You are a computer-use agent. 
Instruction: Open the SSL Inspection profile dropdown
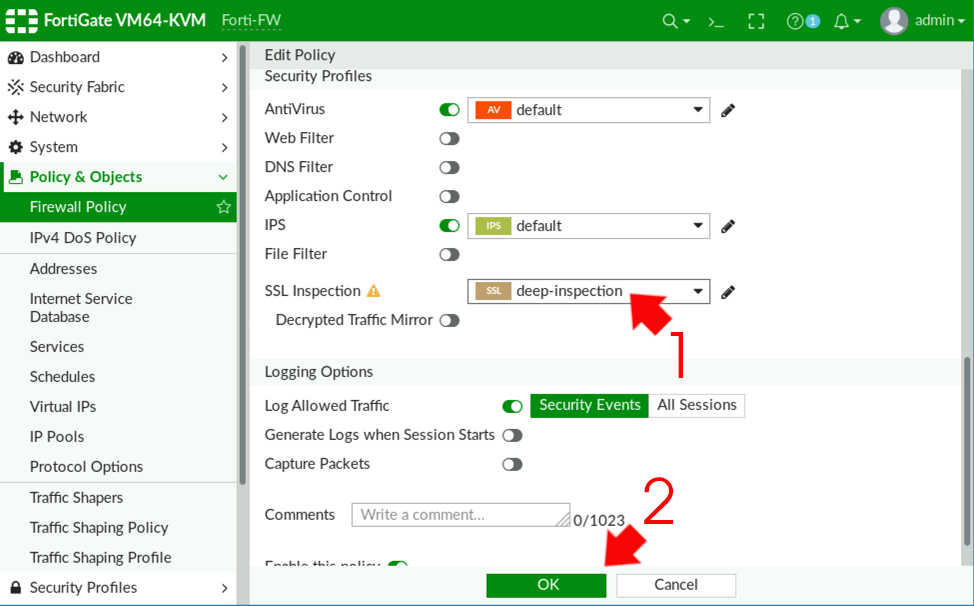click(x=588, y=291)
